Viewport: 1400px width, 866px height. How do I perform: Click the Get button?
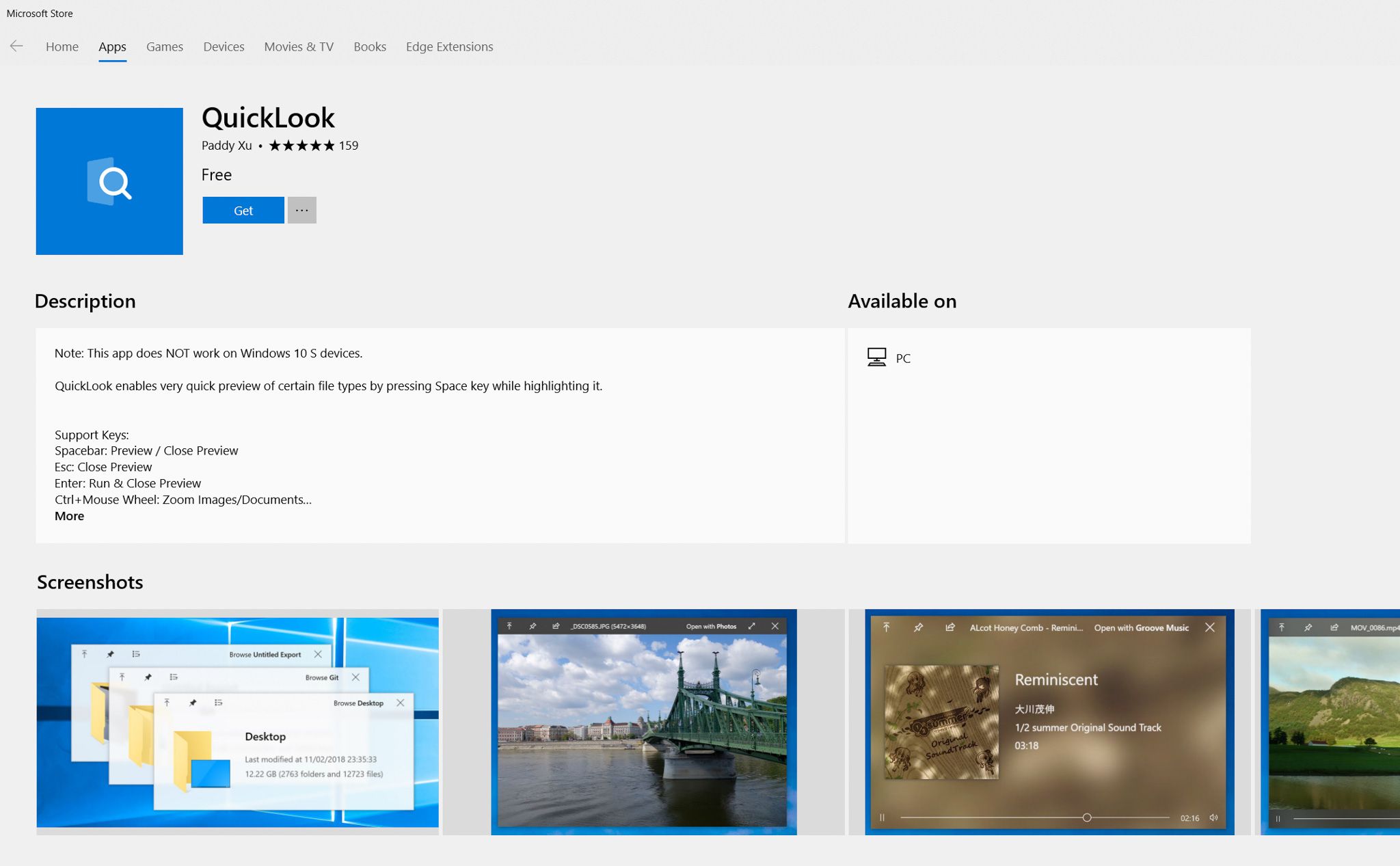click(x=243, y=211)
